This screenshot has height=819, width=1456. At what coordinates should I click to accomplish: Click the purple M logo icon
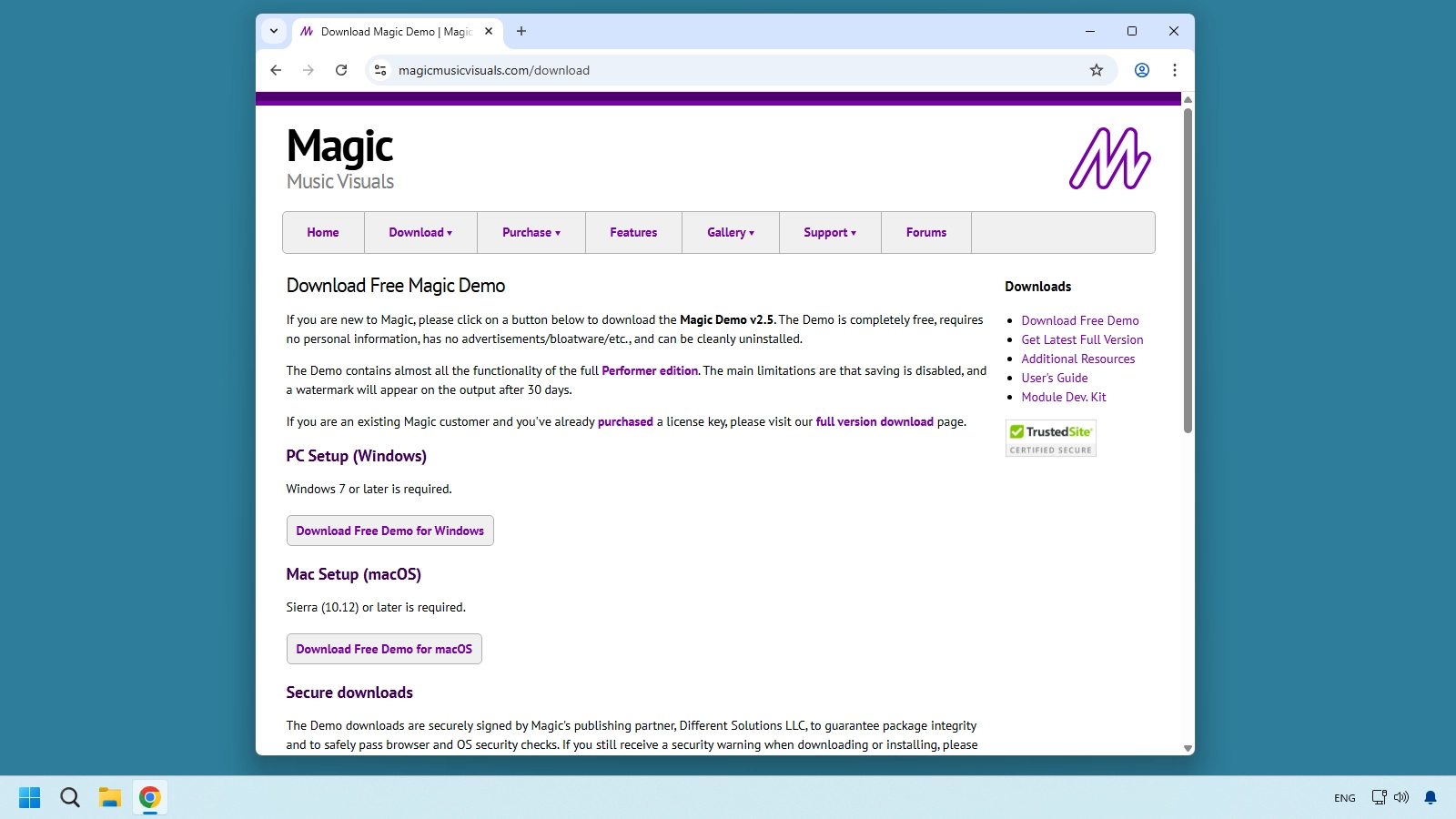(1110, 158)
